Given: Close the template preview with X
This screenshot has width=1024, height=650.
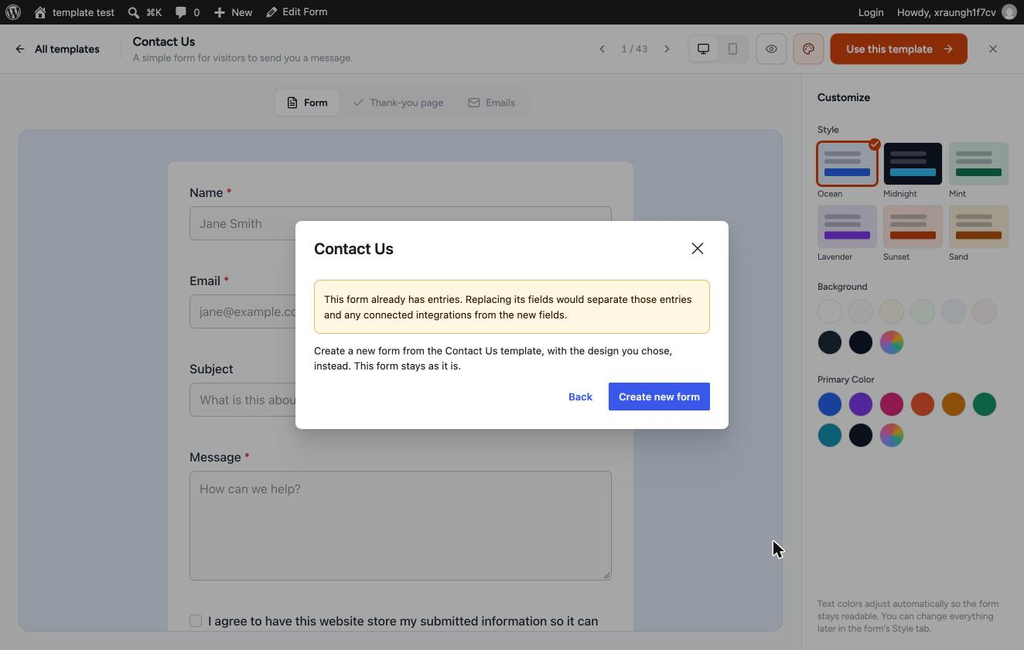Looking at the screenshot, I should [993, 49].
